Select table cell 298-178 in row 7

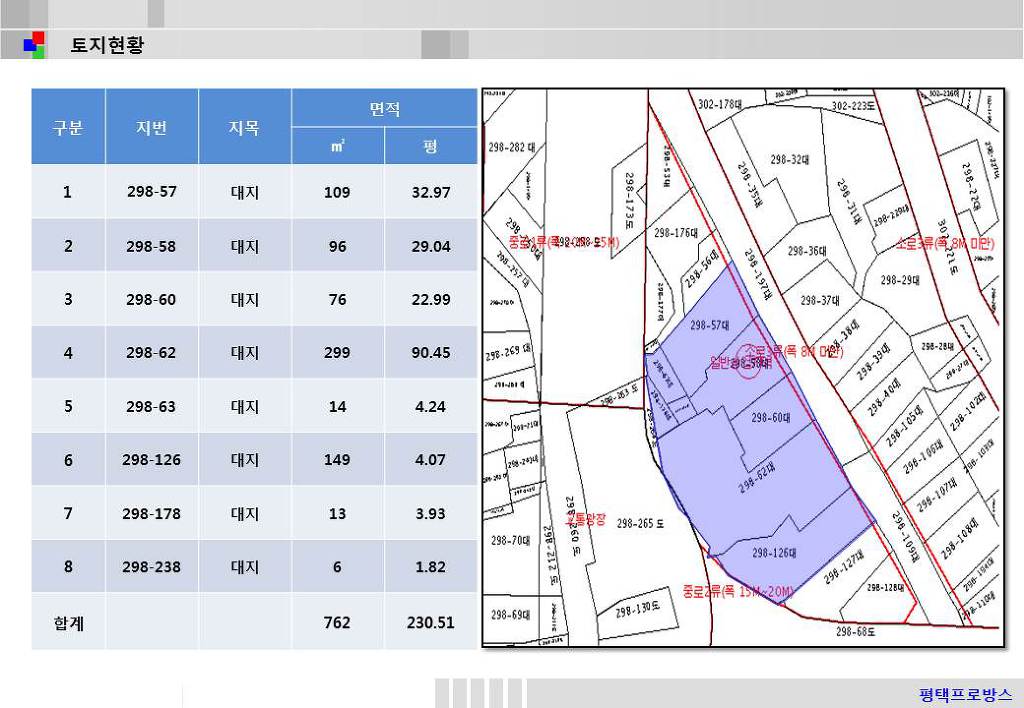click(x=152, y=513)
